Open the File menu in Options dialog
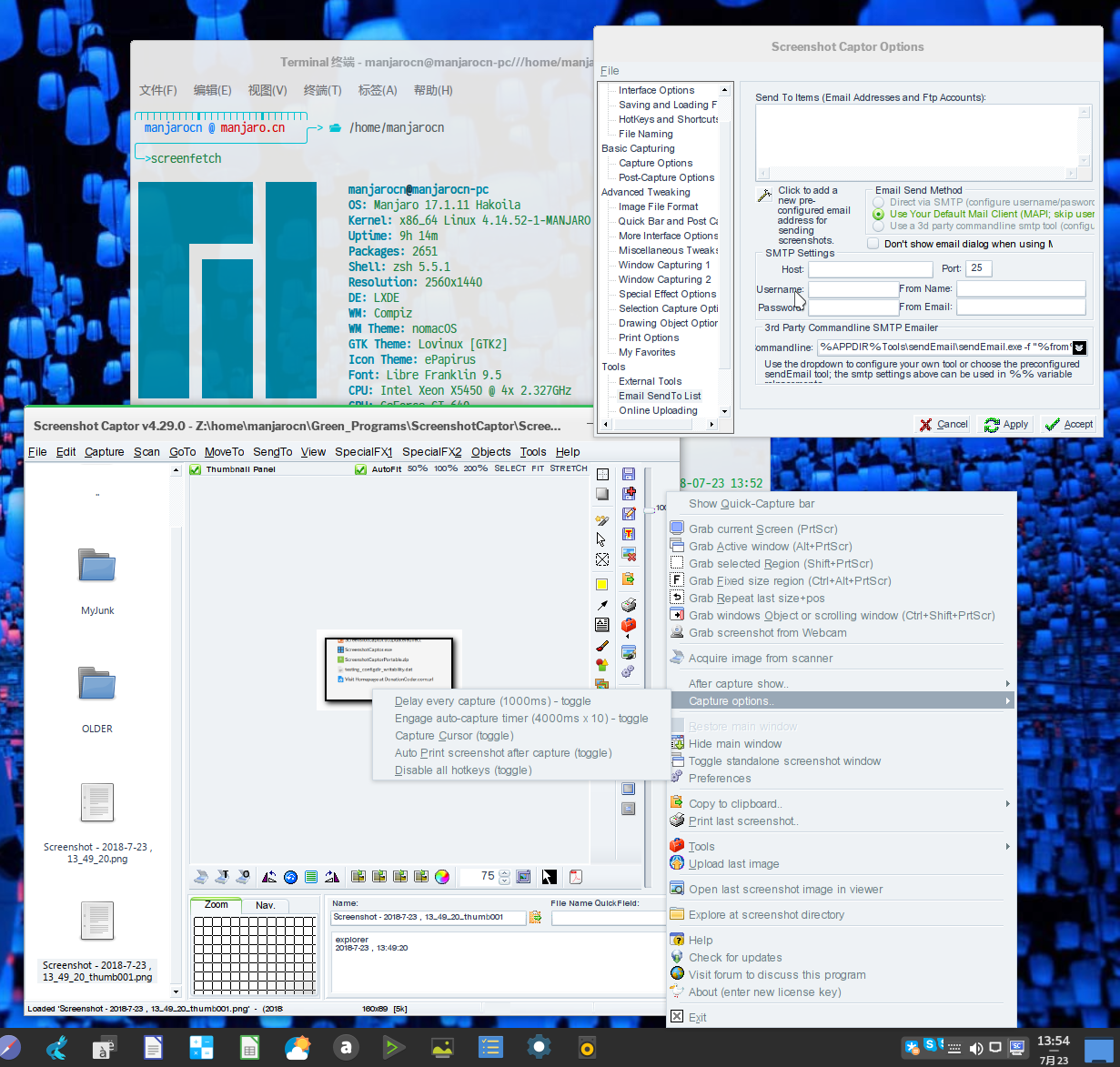Screen dimensions: 1120x1067 pos(610,71)
